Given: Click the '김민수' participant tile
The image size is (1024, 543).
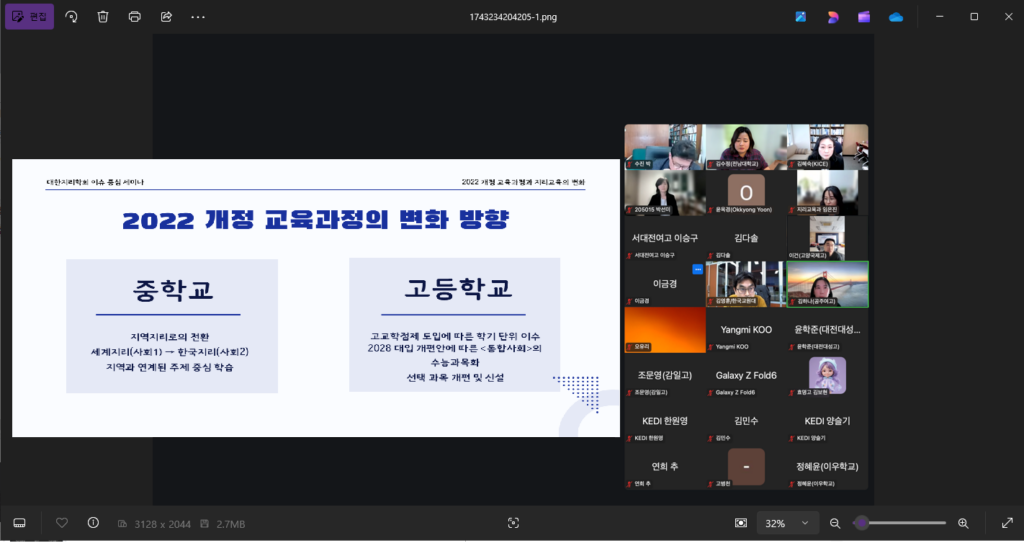Looking at the screenshot, I should [x=746, y=421].
